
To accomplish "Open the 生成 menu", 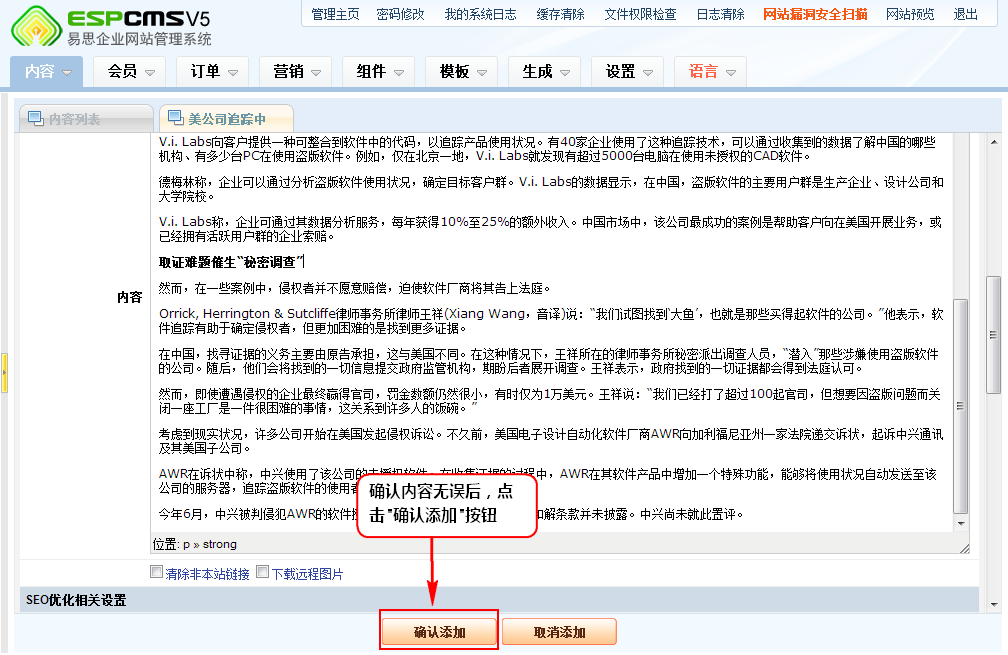I will coord(544,71).
